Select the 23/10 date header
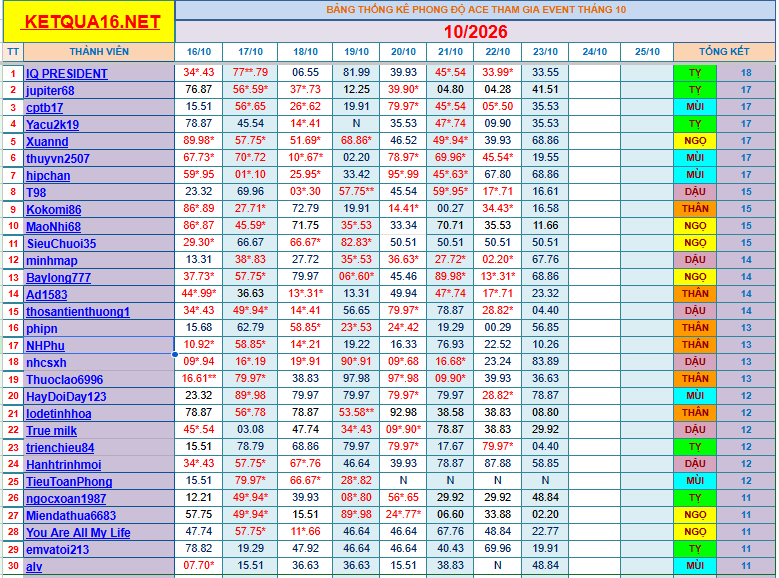779x578 pixels. point(545,52)
